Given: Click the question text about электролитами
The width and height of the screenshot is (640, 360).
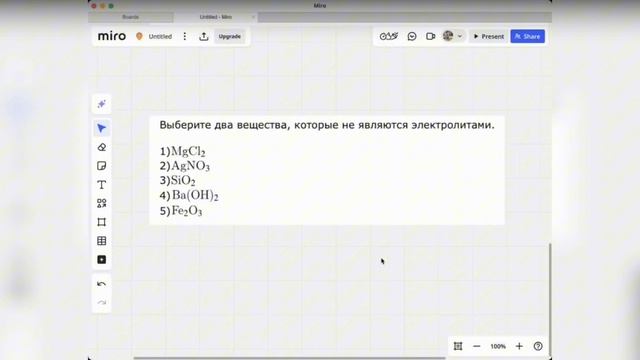Looking at the screenshot, I should (327, 125).
